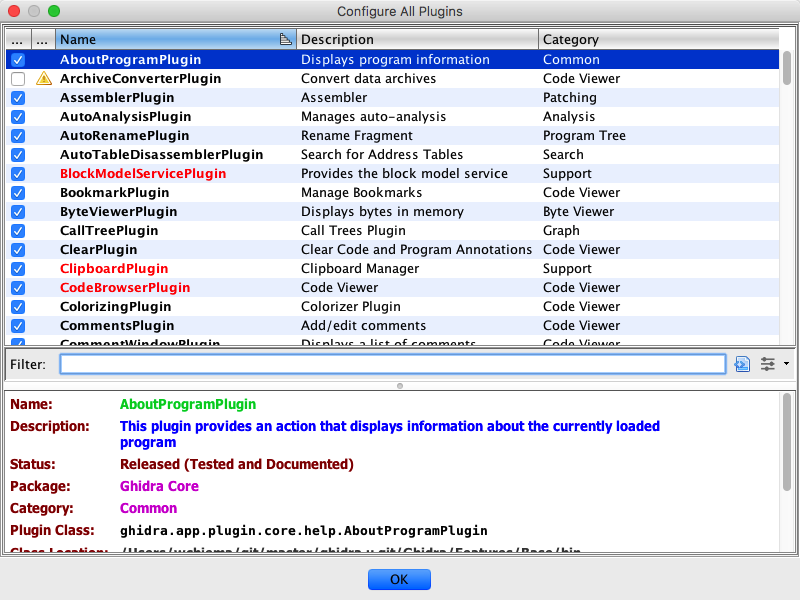Click the splitter handle below the Filter bar

click(400, 385)
